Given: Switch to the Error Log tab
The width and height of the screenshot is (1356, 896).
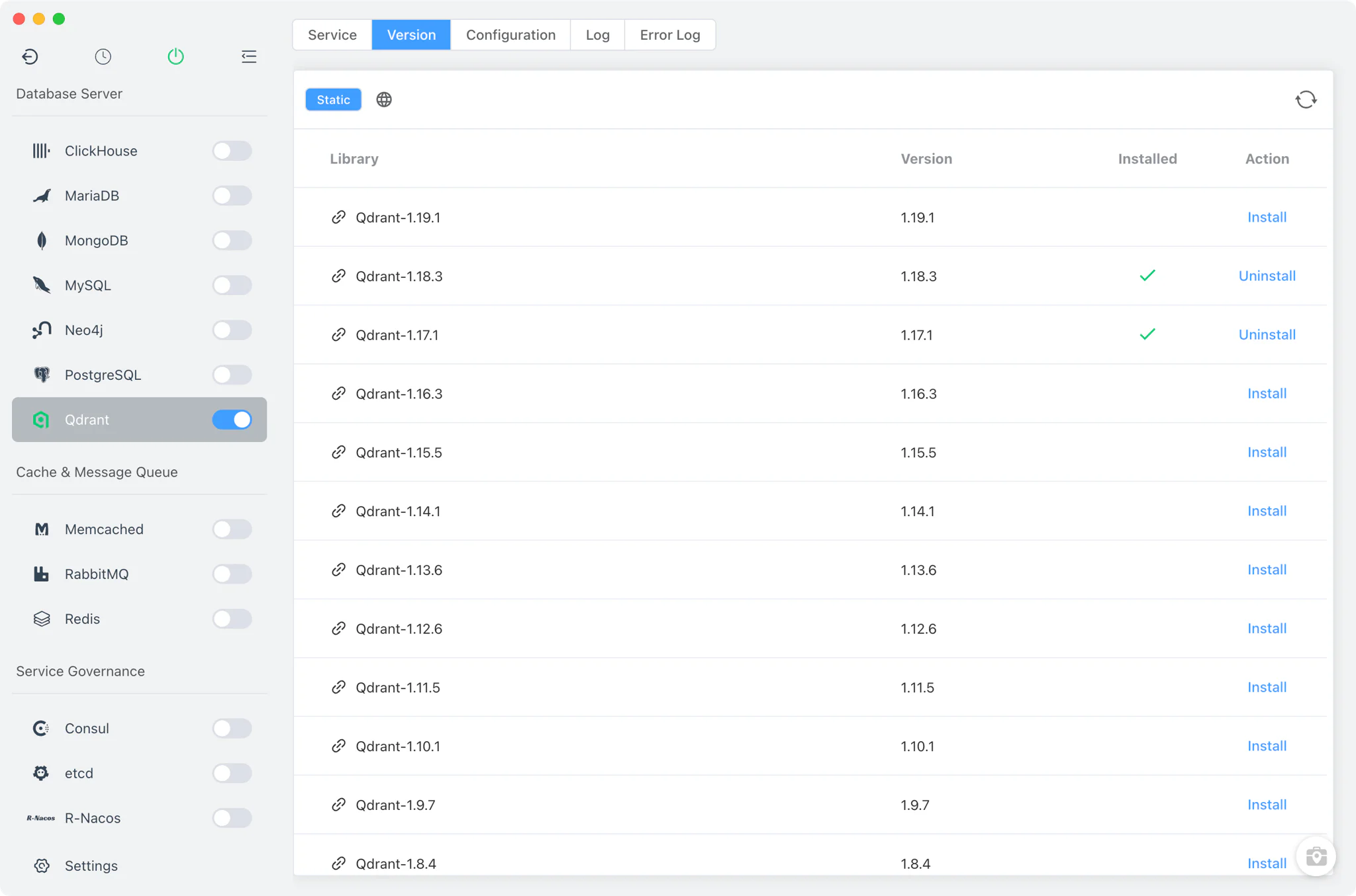Looking at the screenshot, I should (670, 34).
